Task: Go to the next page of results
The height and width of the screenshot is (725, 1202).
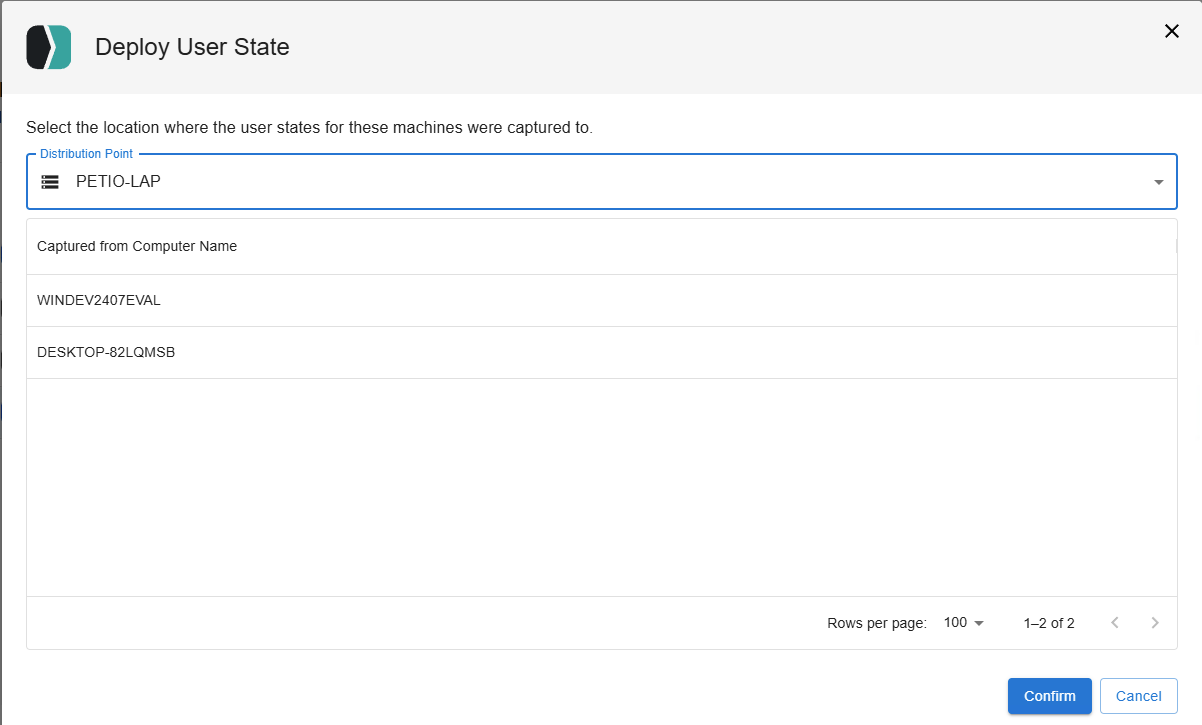Action: pyautogui.click(x=1155, y=623)
